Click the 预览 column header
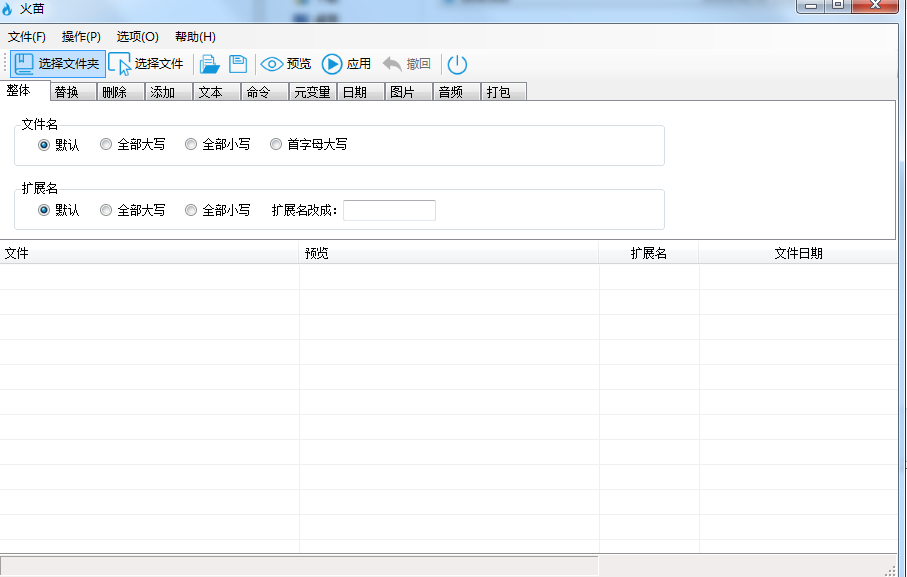The height and width of the screenshot is (577, 907). 449,253
